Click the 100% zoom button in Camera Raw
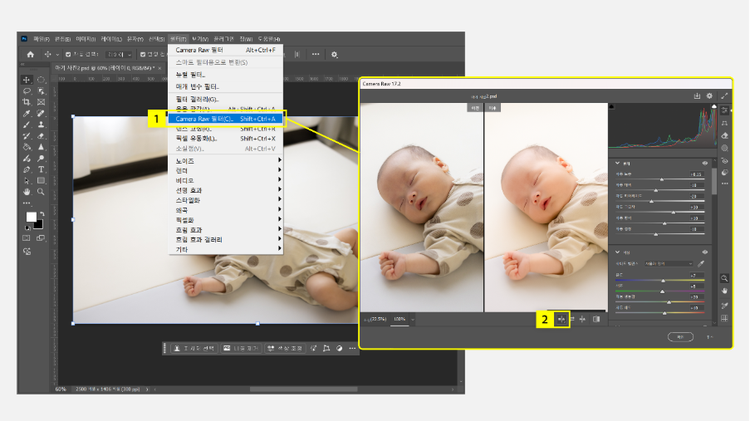750x421 pixels. coord(399,319)
